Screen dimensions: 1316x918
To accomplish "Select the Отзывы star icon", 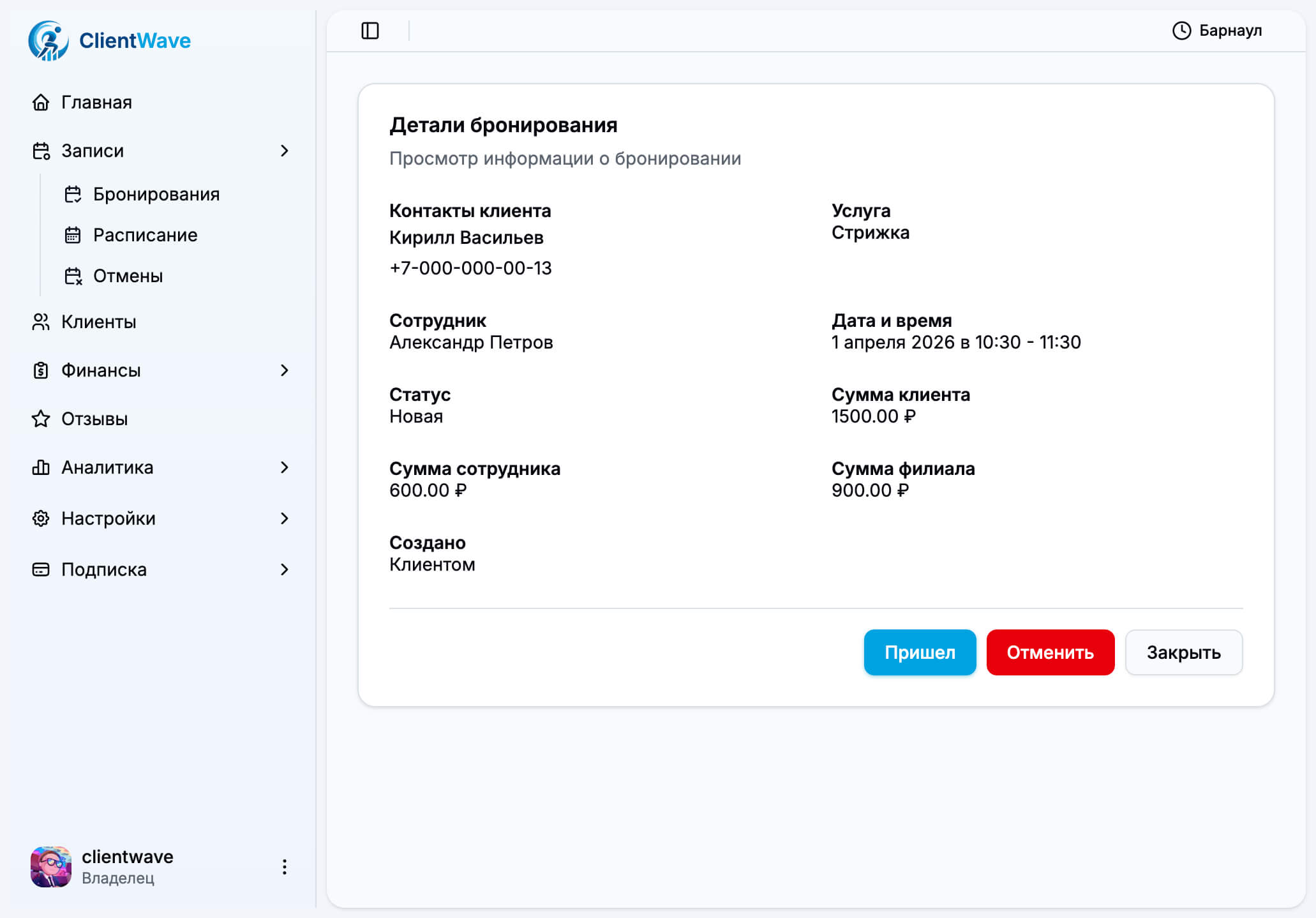I will 41,419.
